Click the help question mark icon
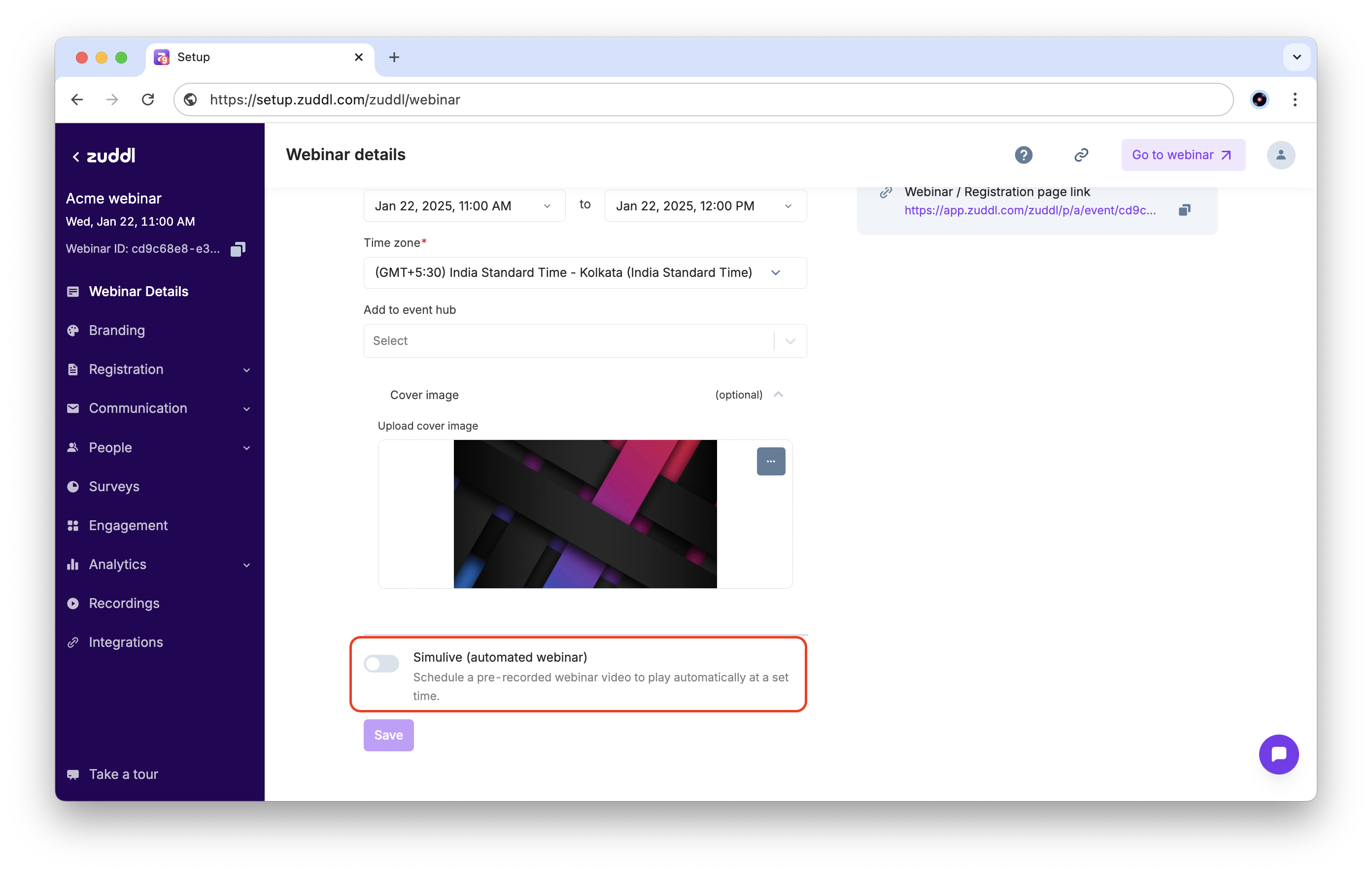Screen dimensions: 1372x874 click(1023, 155)
